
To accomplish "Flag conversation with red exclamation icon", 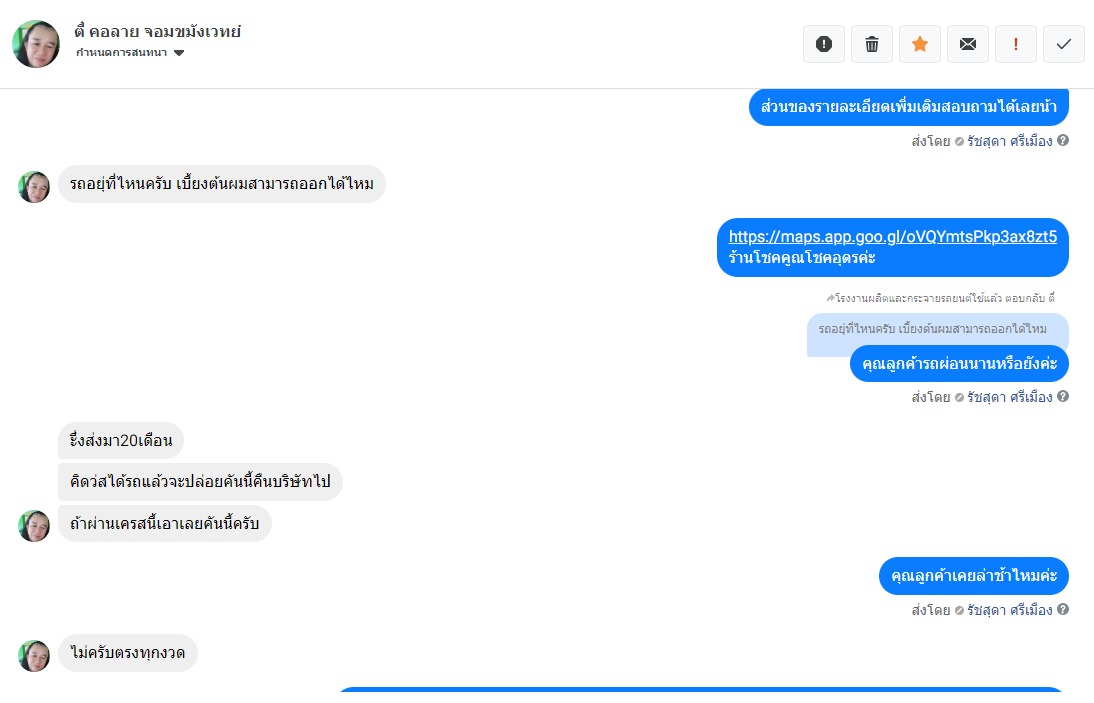I will click(x=1016, y=44).
